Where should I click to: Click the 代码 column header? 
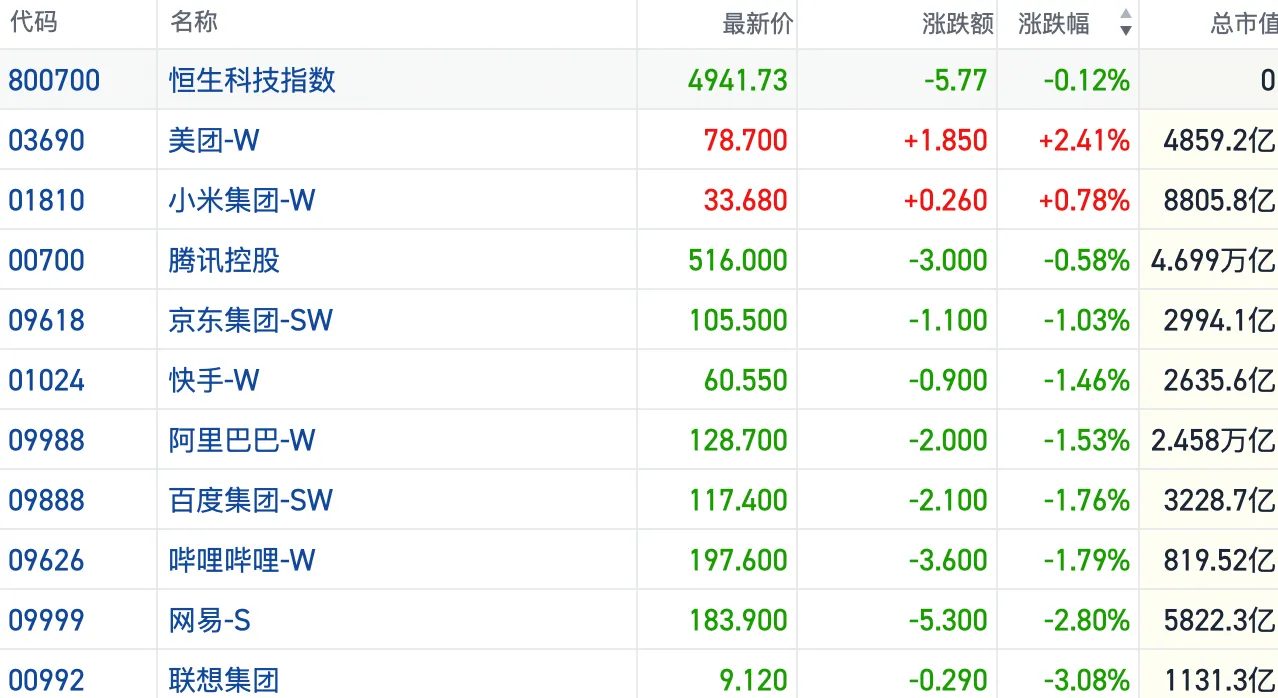click(33, 22)
